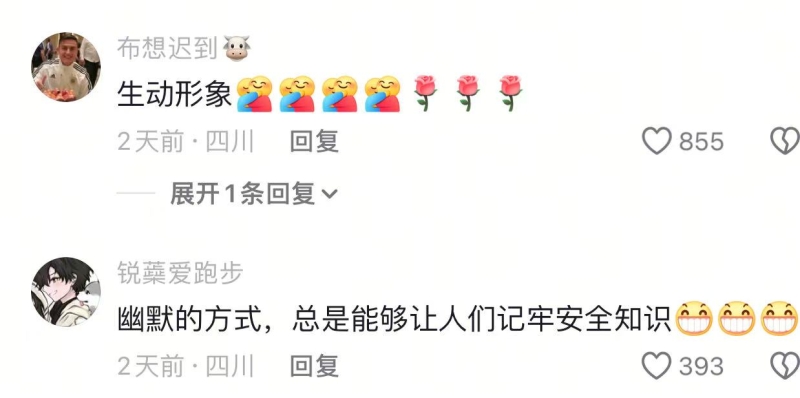Dislike the 生动形象 comment using broken heart
The height and width of the screenshot is (398, 800).
[x=785, y=141]
